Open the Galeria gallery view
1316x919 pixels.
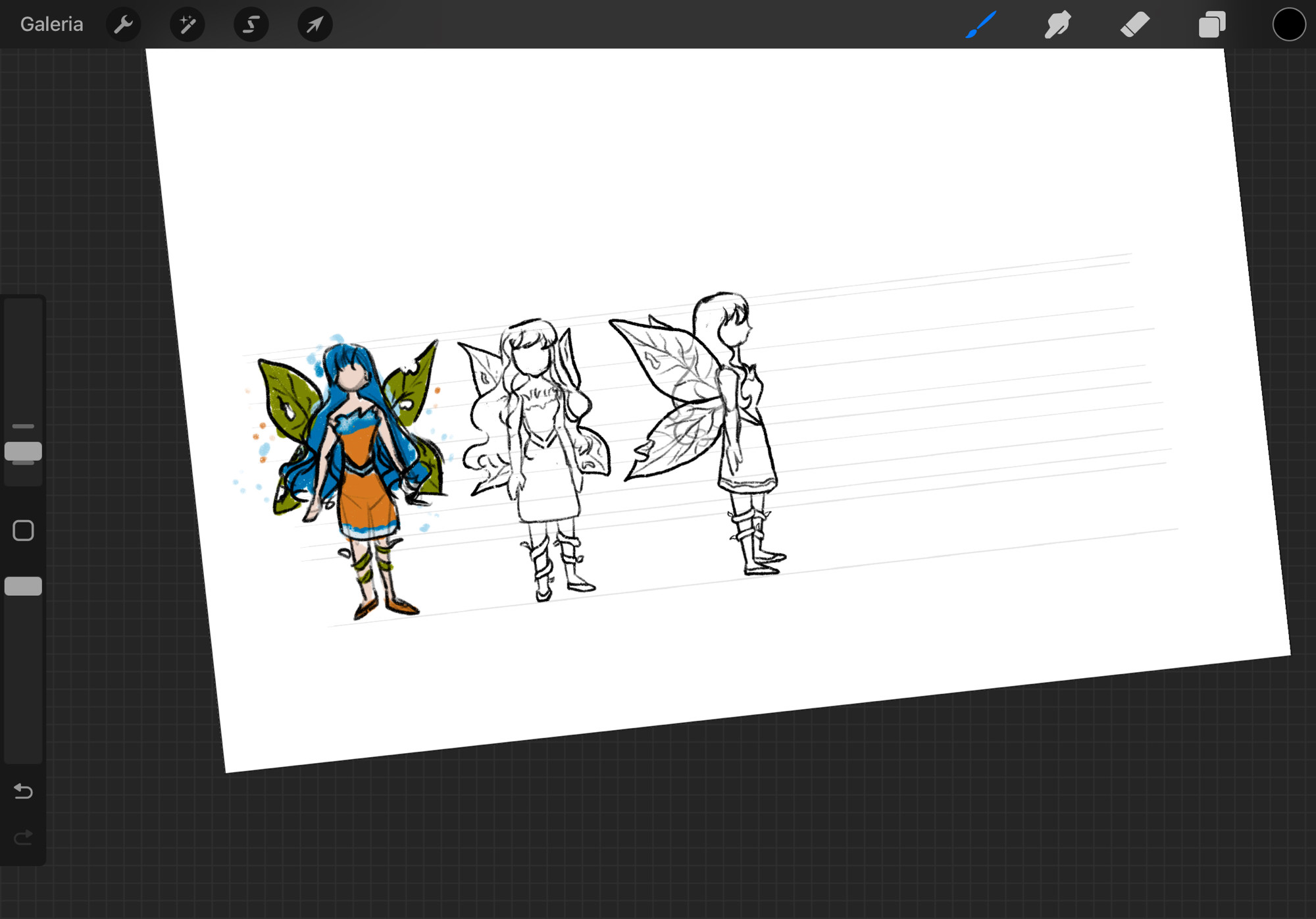[51, 24]
